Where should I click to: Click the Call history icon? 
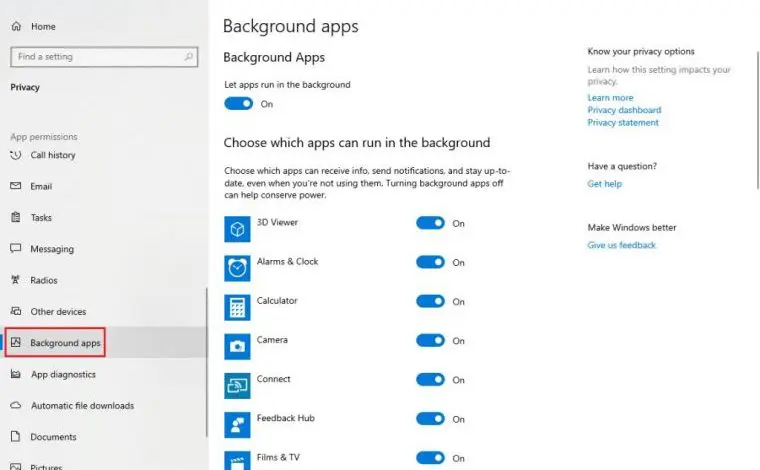(16, 155)
